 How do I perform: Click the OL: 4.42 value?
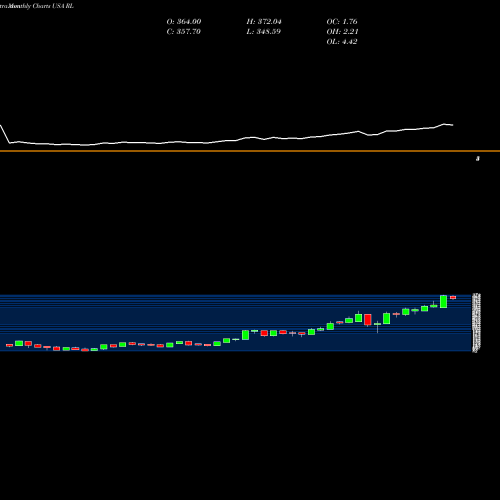tap(342, 42)
